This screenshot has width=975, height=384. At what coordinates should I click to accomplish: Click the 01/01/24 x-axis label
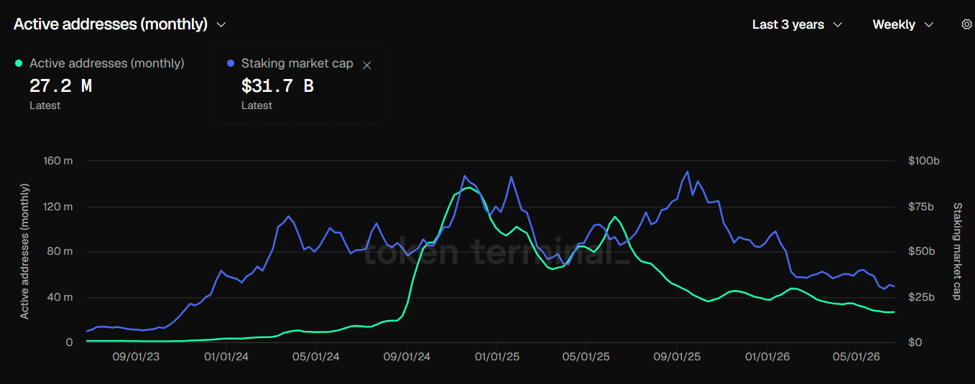[x=226, y=357]
